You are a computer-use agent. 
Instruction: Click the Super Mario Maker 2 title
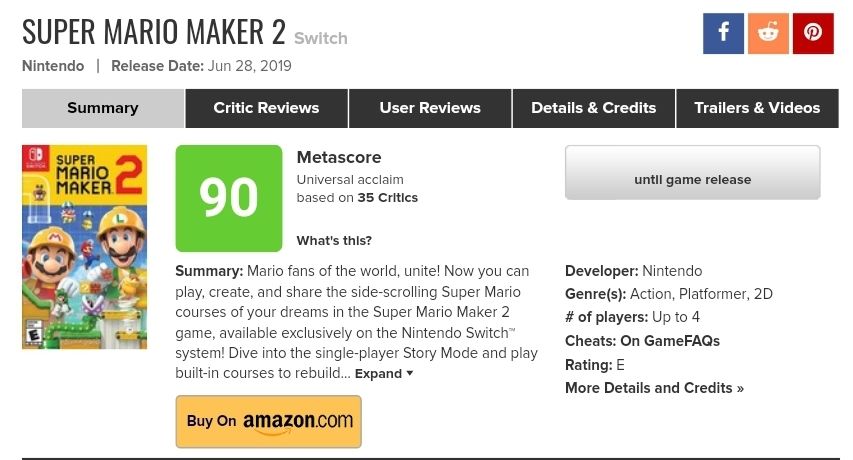click(154, 32)
